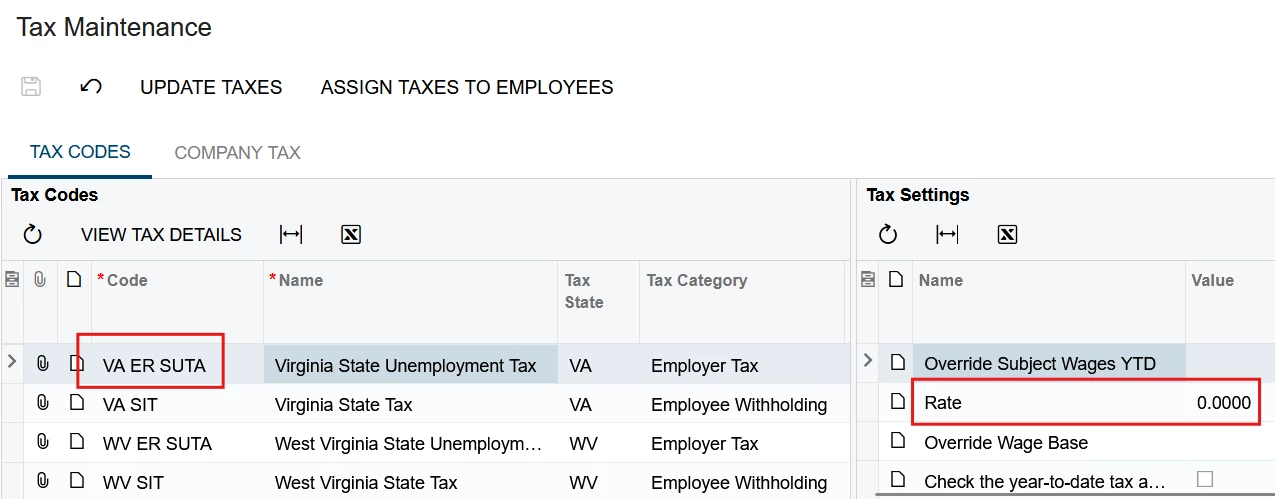Click the Undo arrow icon
Screen dimensions: 1275x499
pos(91,87)
